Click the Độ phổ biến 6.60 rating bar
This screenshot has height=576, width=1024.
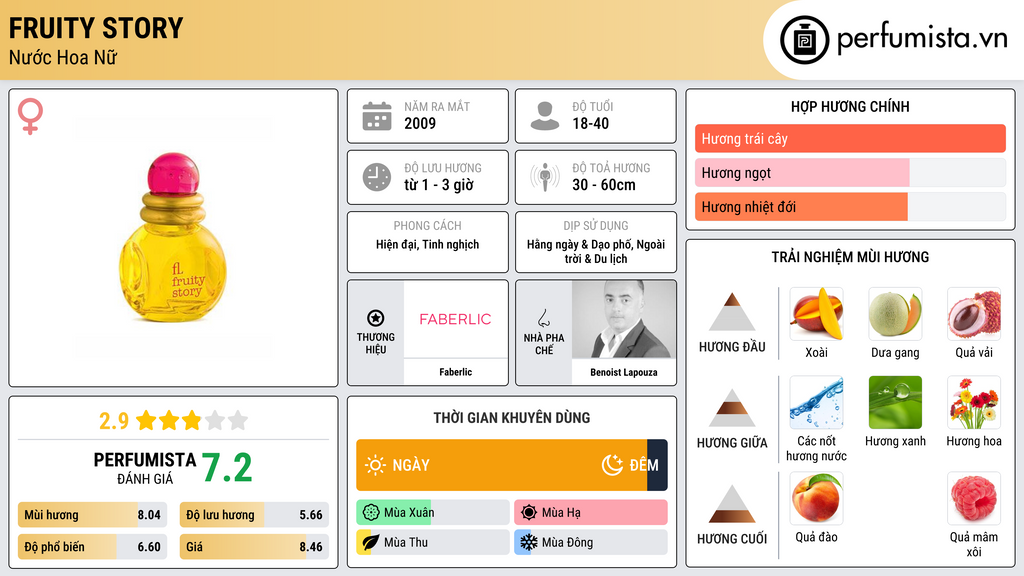coord(93,547)
